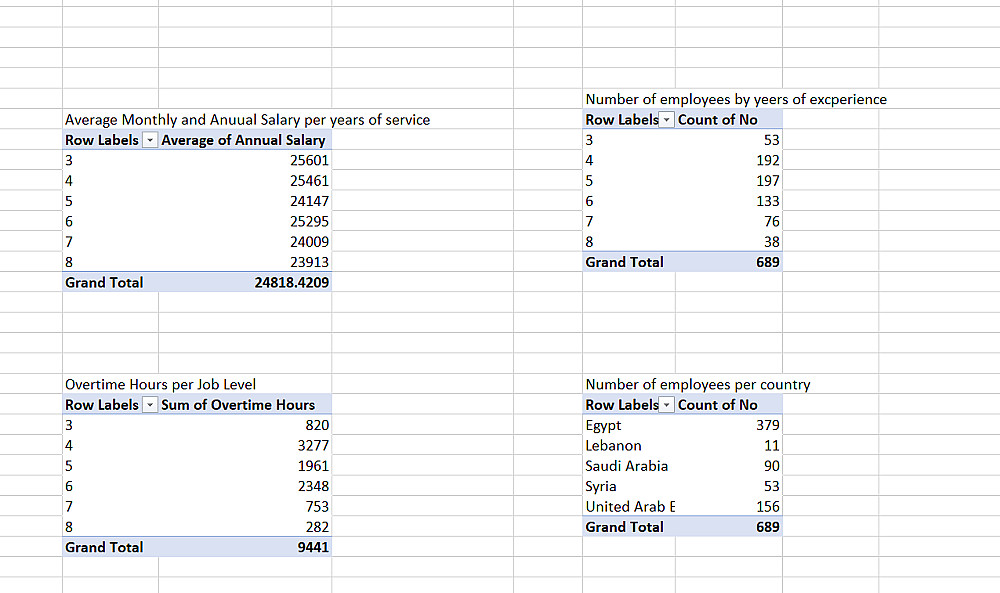
Task: Click the Egypt row label cell
Action: point(629,425)
